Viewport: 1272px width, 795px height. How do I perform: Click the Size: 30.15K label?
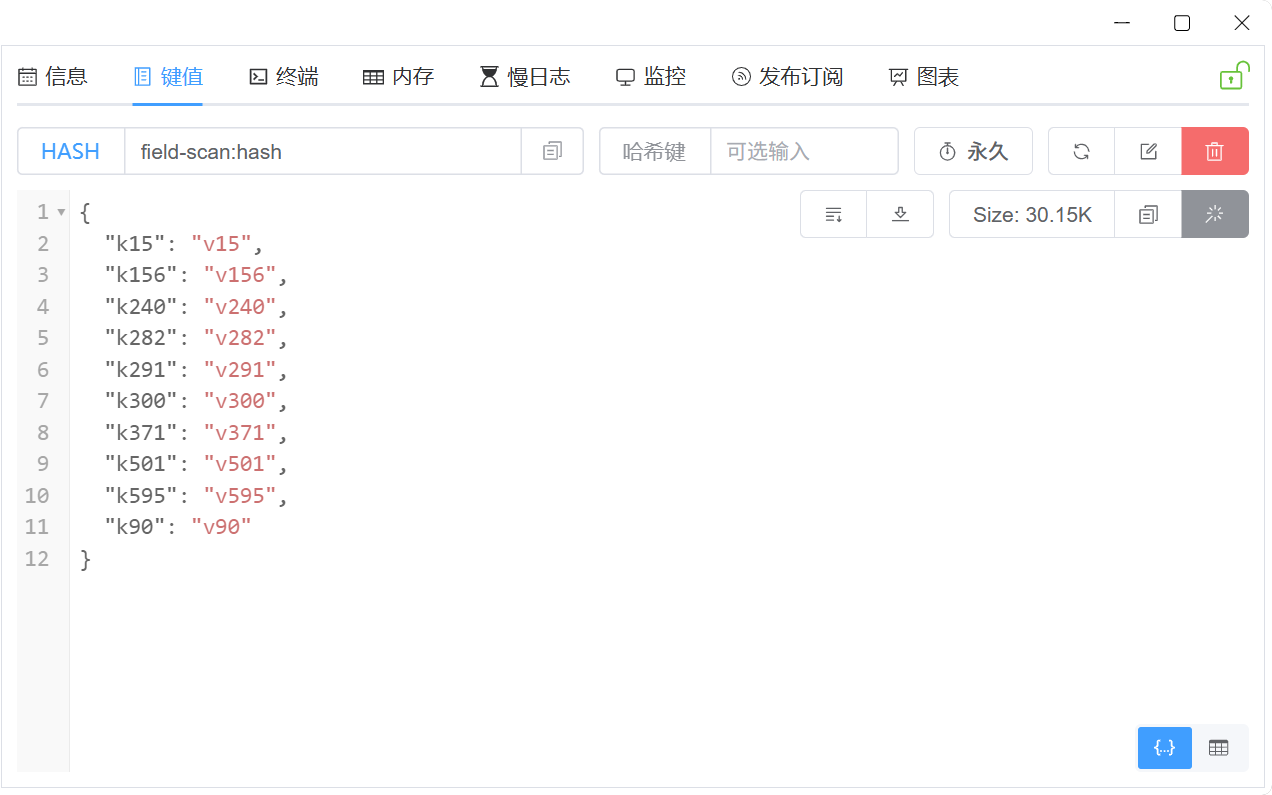[1032, 214]
